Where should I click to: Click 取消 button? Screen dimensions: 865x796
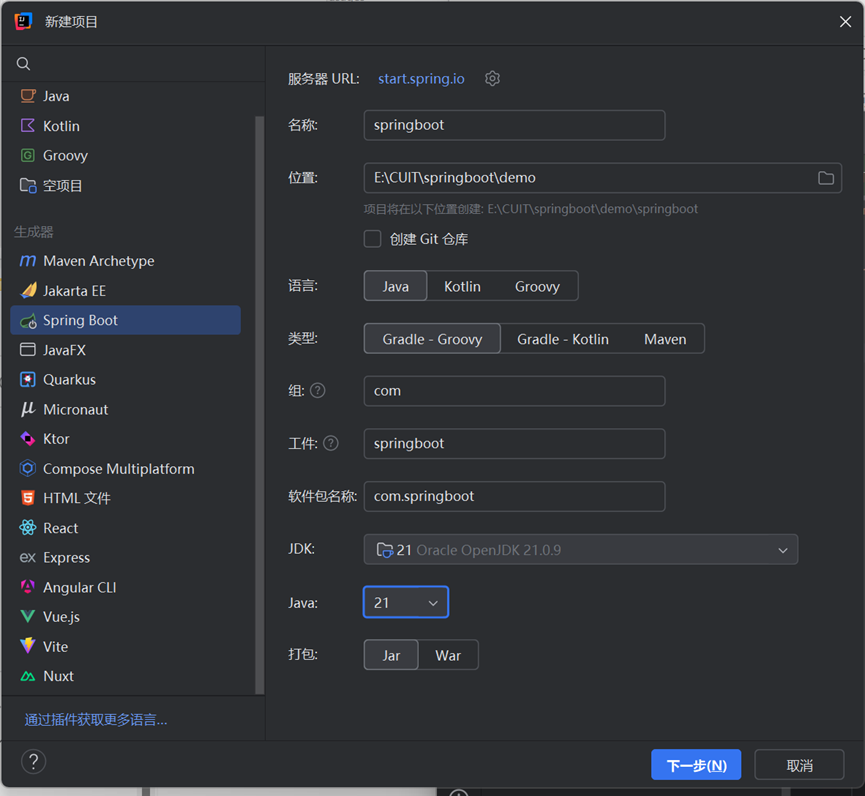tap(799, 765)
